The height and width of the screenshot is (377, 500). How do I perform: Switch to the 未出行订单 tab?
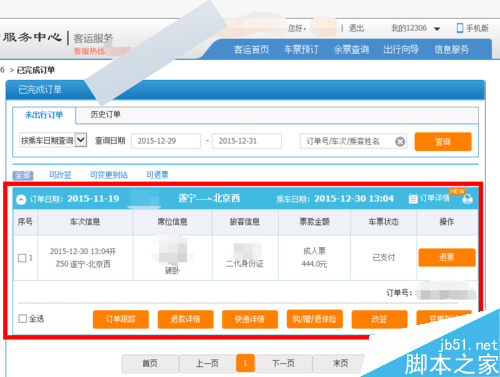coord(44,115)
